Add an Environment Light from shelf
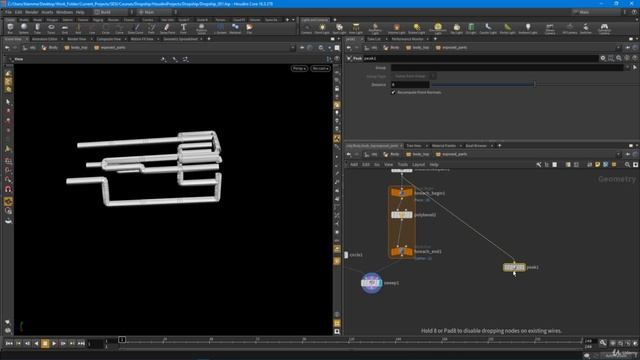 [438, 29]
